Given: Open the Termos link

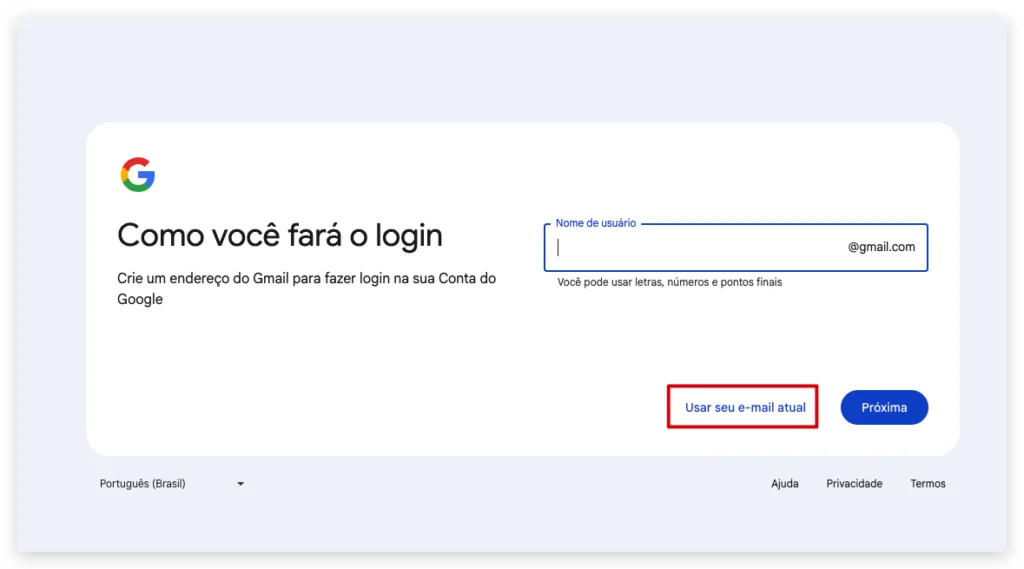Looking at the screenshot, I should (x=927, y=483).
